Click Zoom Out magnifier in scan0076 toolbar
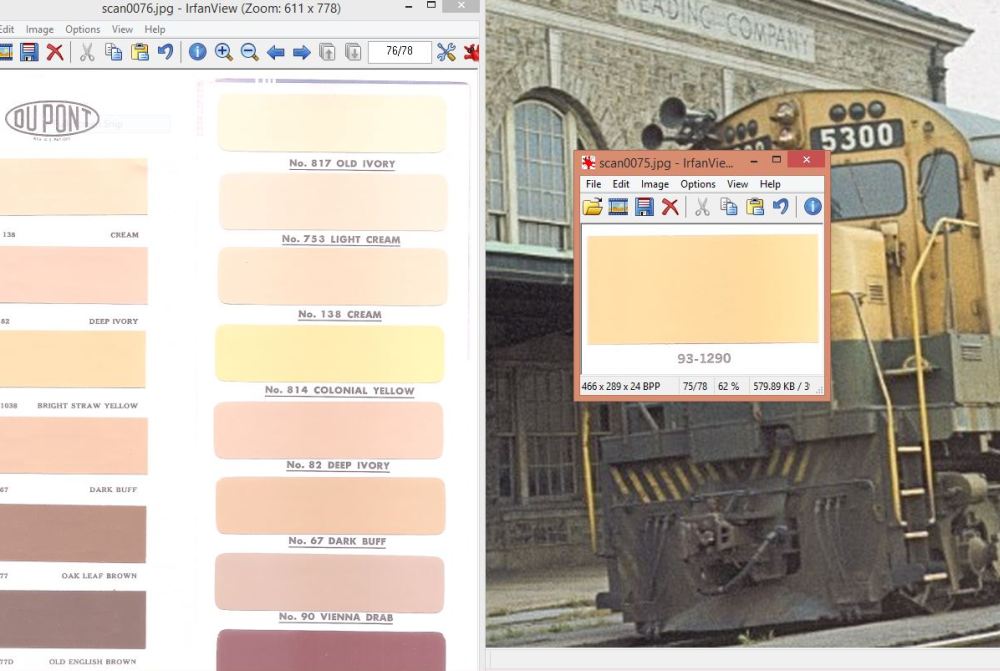1000x671 pixels. [x=249, y=52]
